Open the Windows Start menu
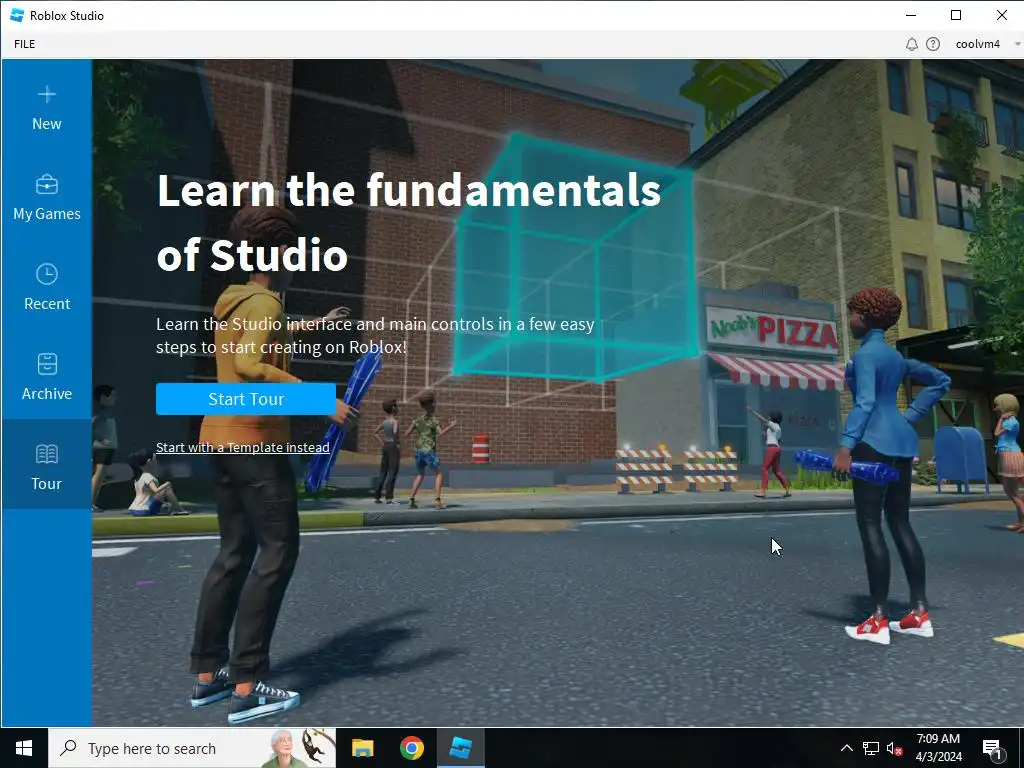Image resolution: width=1024 pixels, height=768 pixels. (x=24, y=748)
